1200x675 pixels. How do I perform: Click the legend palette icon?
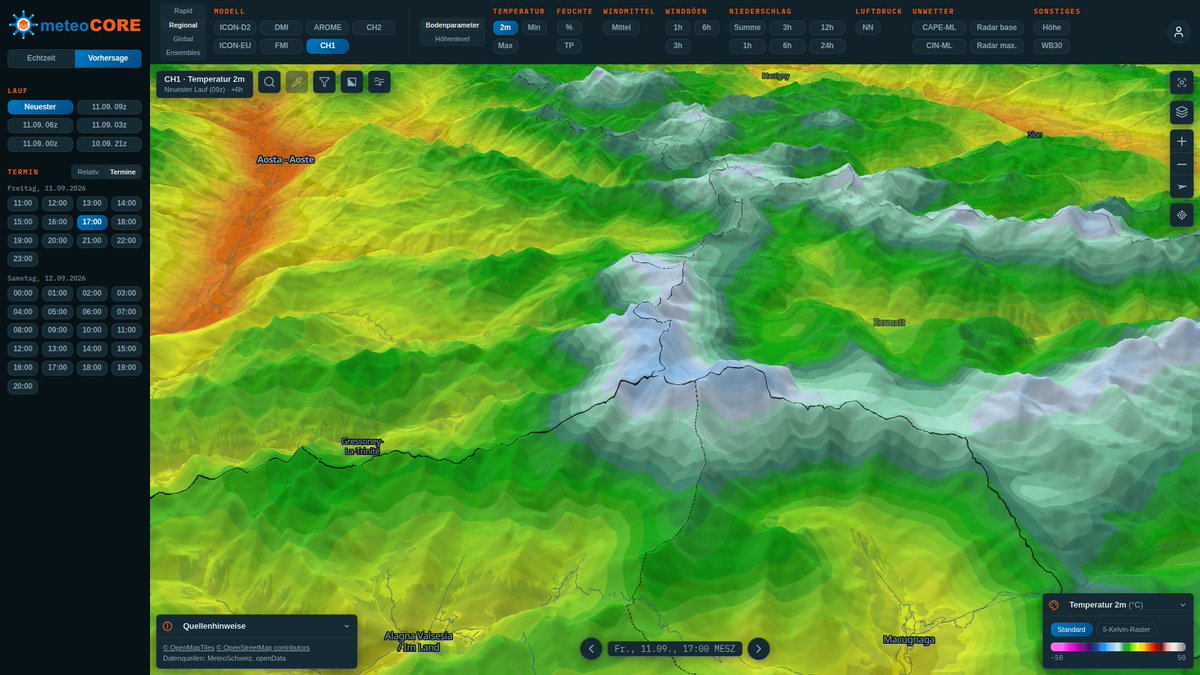coord(1054,605)
